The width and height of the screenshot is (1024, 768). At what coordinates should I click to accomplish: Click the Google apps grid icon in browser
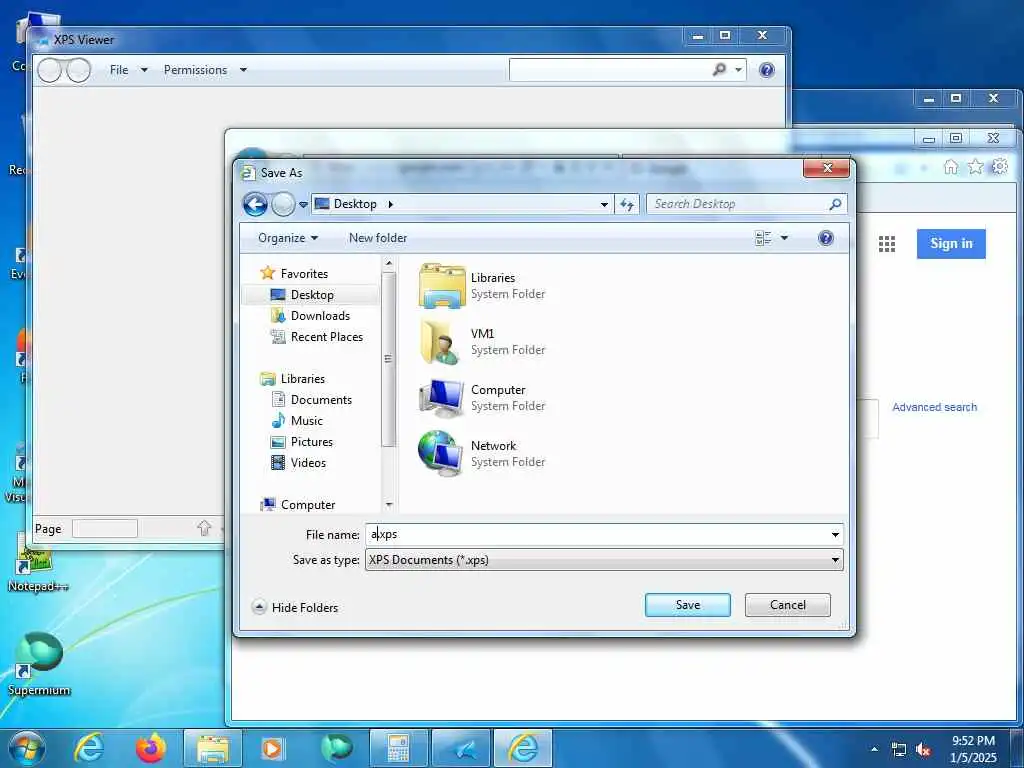pyautogui.click(x=887, y=244)
